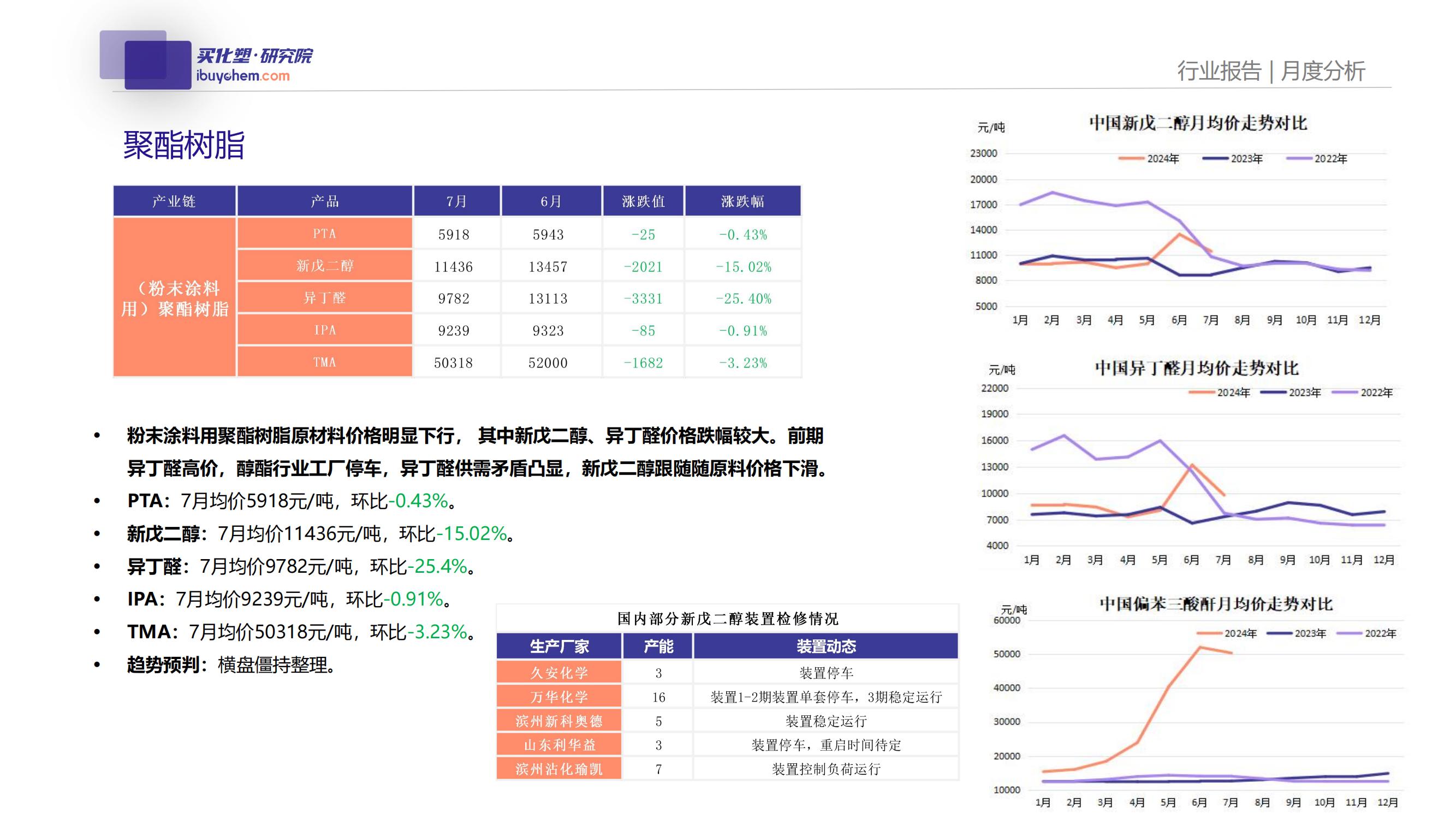This screenshot has width=1456, height=819.
Task: Click the capacity 16 cell for 万华化学
Action: click(x=658, y=697)
